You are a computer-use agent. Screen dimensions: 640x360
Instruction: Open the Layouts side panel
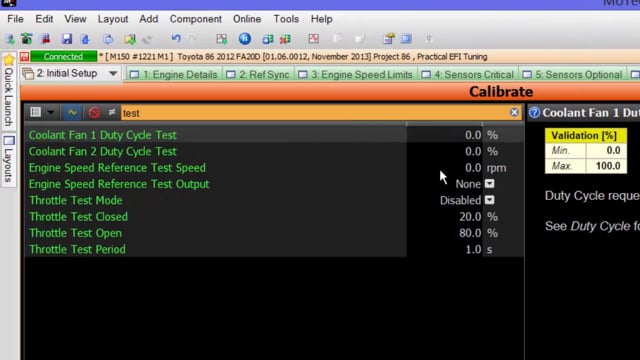click(x=9, y=160)
